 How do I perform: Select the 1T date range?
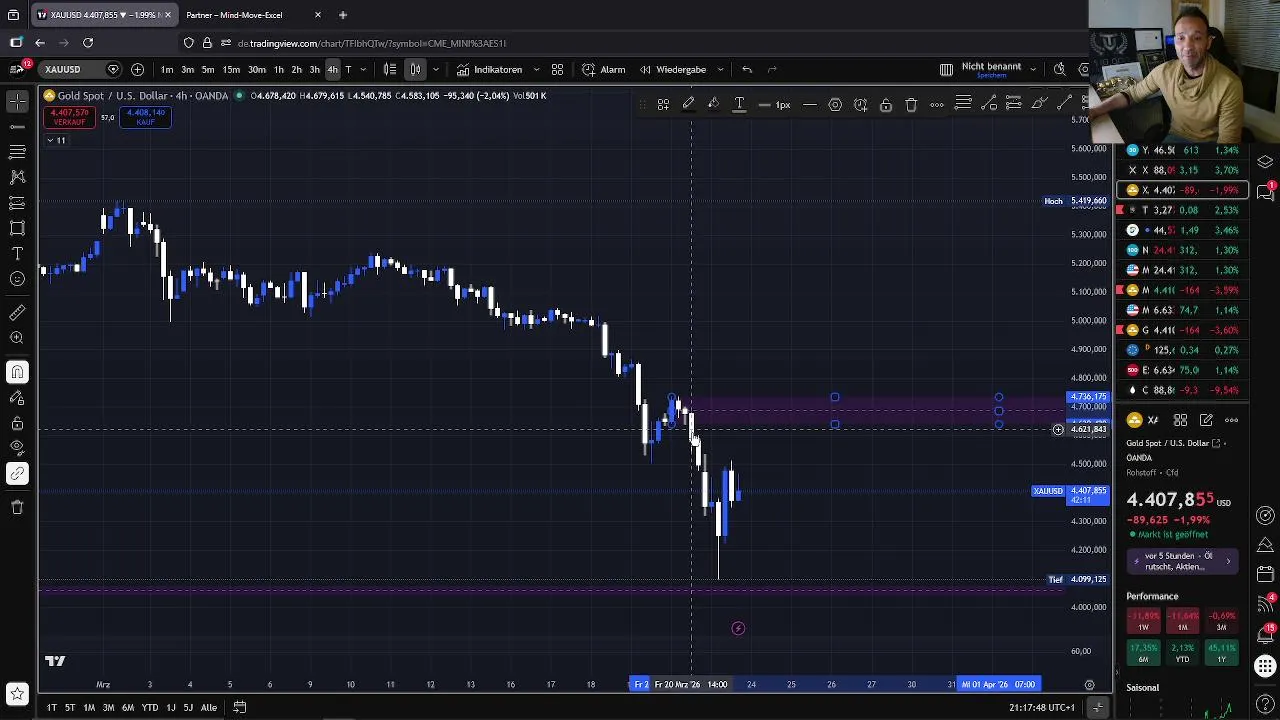coord(51,707)
